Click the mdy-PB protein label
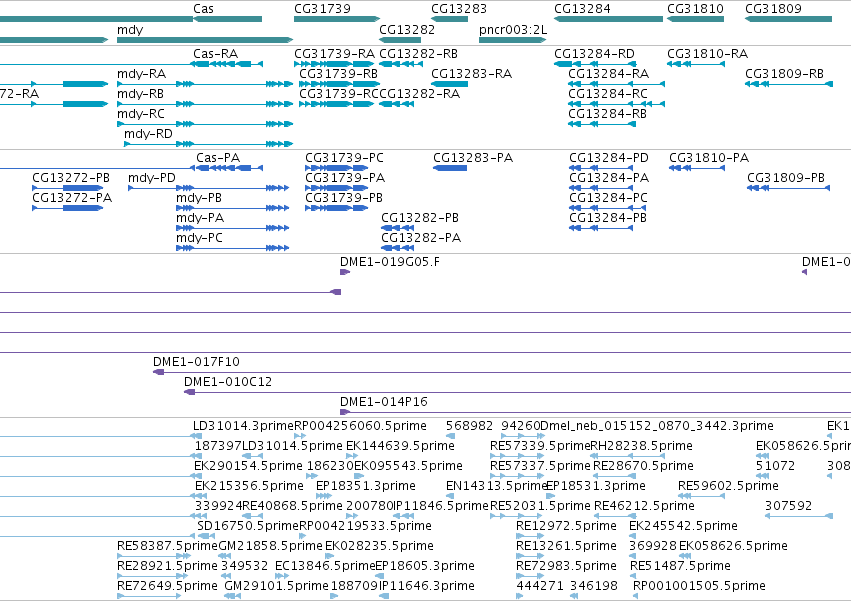Viewport: 851px width, 601px height. pos(199,198)
